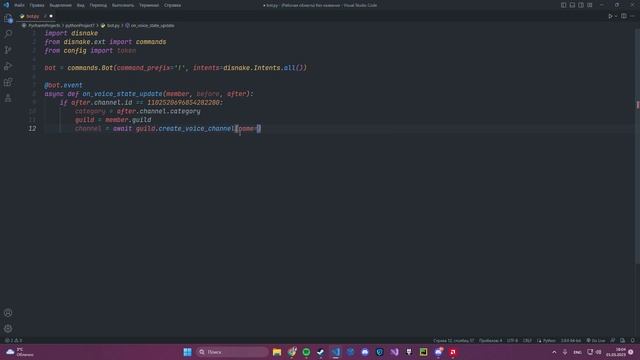
Task: Open purple Visual Studio from the taskbar
Action: pyautogui.click(x=394, y=352)
